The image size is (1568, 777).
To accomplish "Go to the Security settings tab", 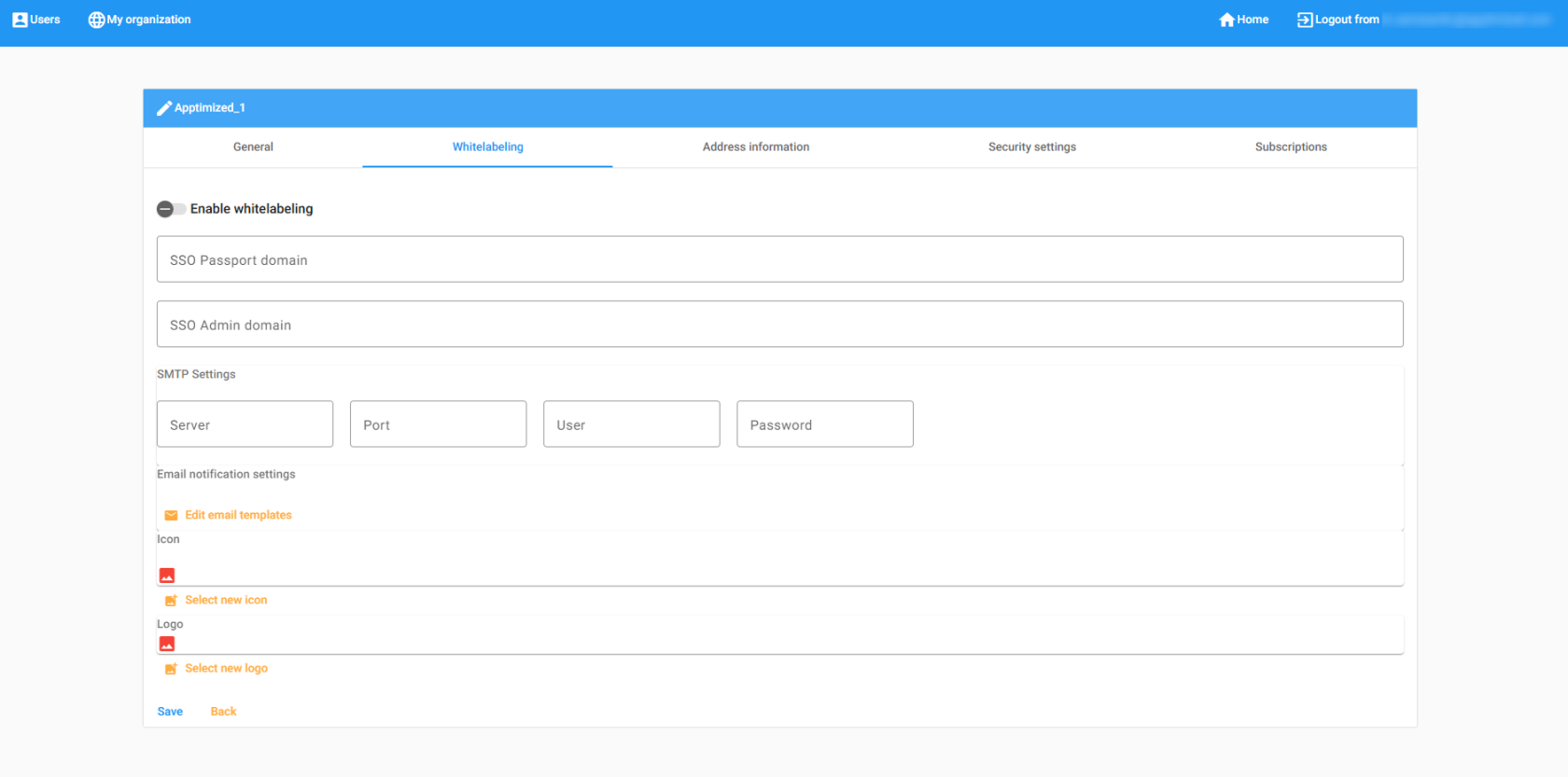I will (1032, 147).
